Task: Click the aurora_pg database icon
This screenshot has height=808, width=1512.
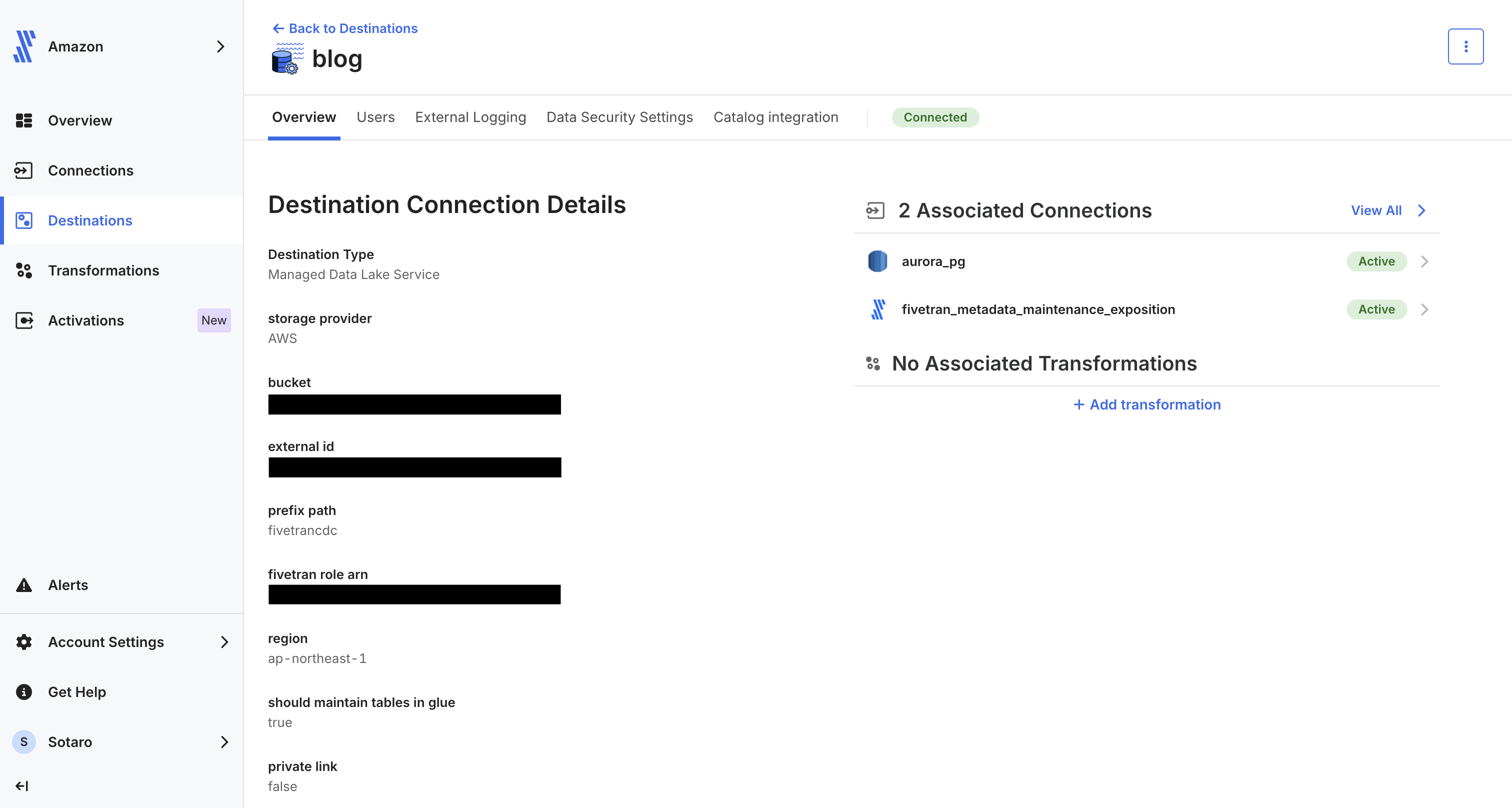Action: click(877, 261)
